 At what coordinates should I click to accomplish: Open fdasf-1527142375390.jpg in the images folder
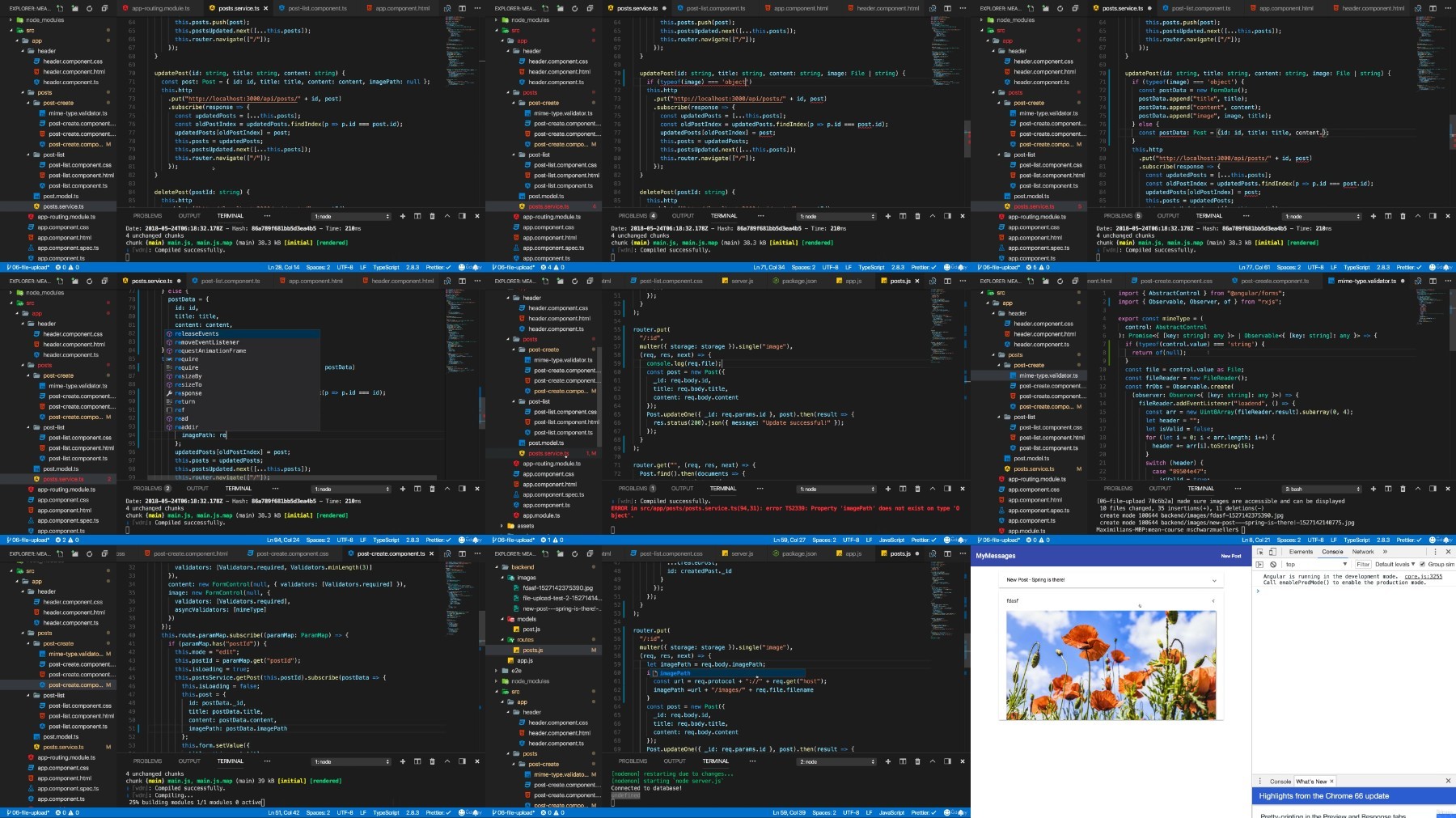[557, 587]
